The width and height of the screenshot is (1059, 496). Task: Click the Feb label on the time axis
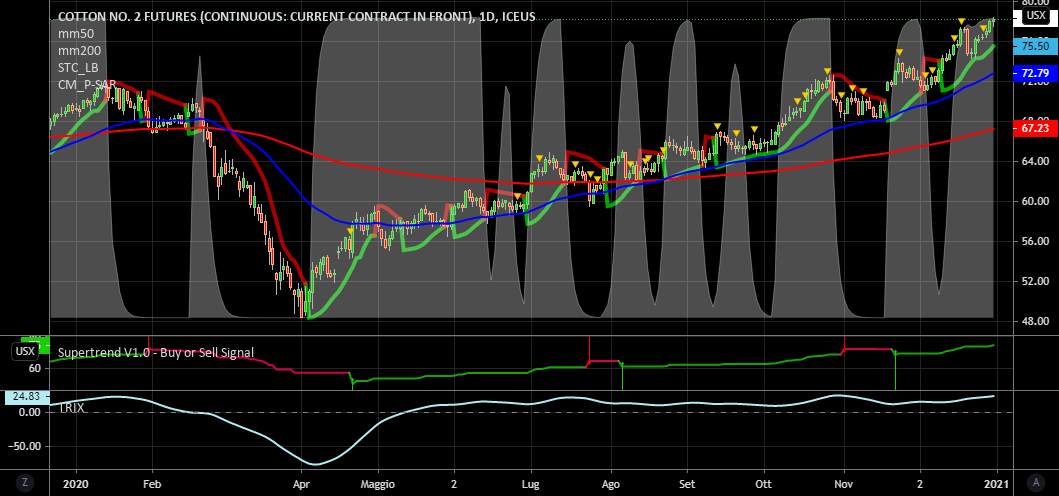click(x=152, y=482)
